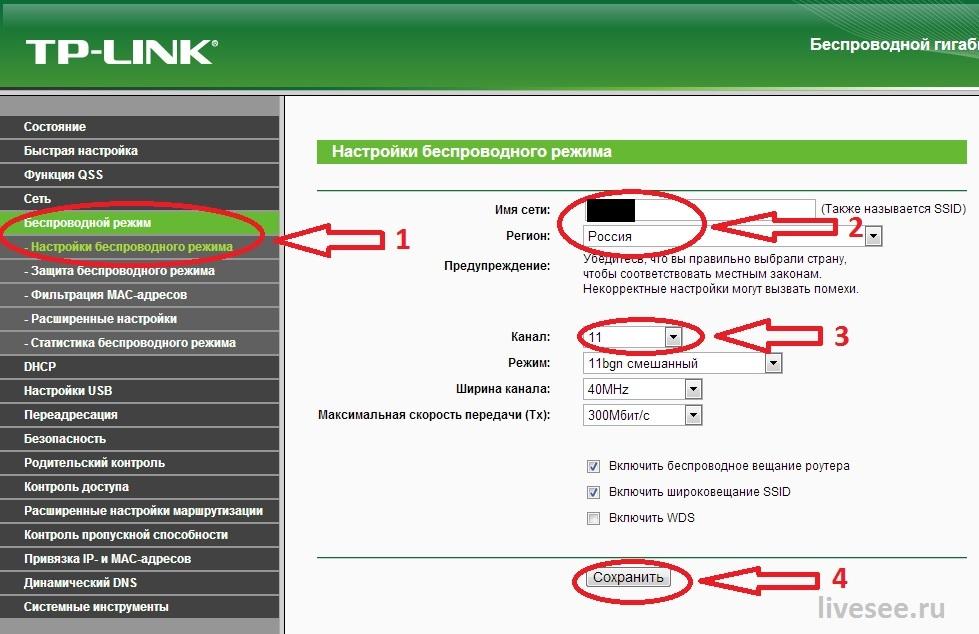This screenshot has width=979, height=634.
Task: Open Функция QSS section
Action: (x=139, y=175)
